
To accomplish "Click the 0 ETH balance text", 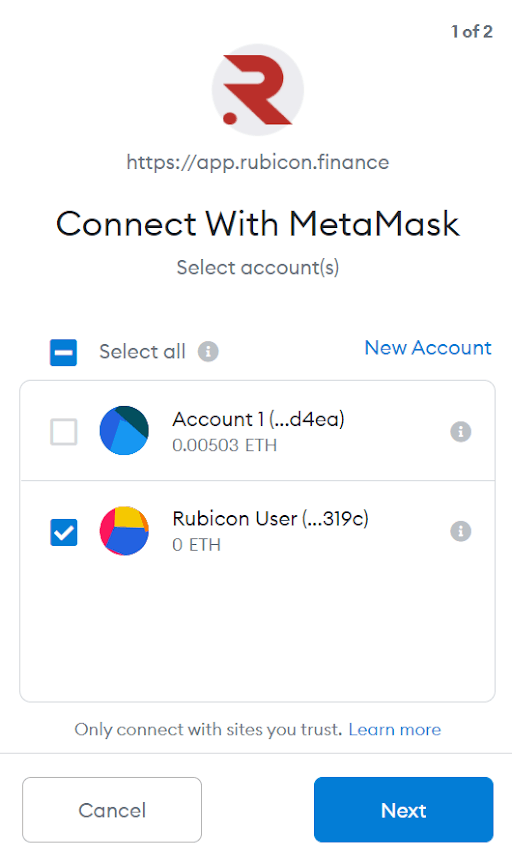I will pos(196,545).
